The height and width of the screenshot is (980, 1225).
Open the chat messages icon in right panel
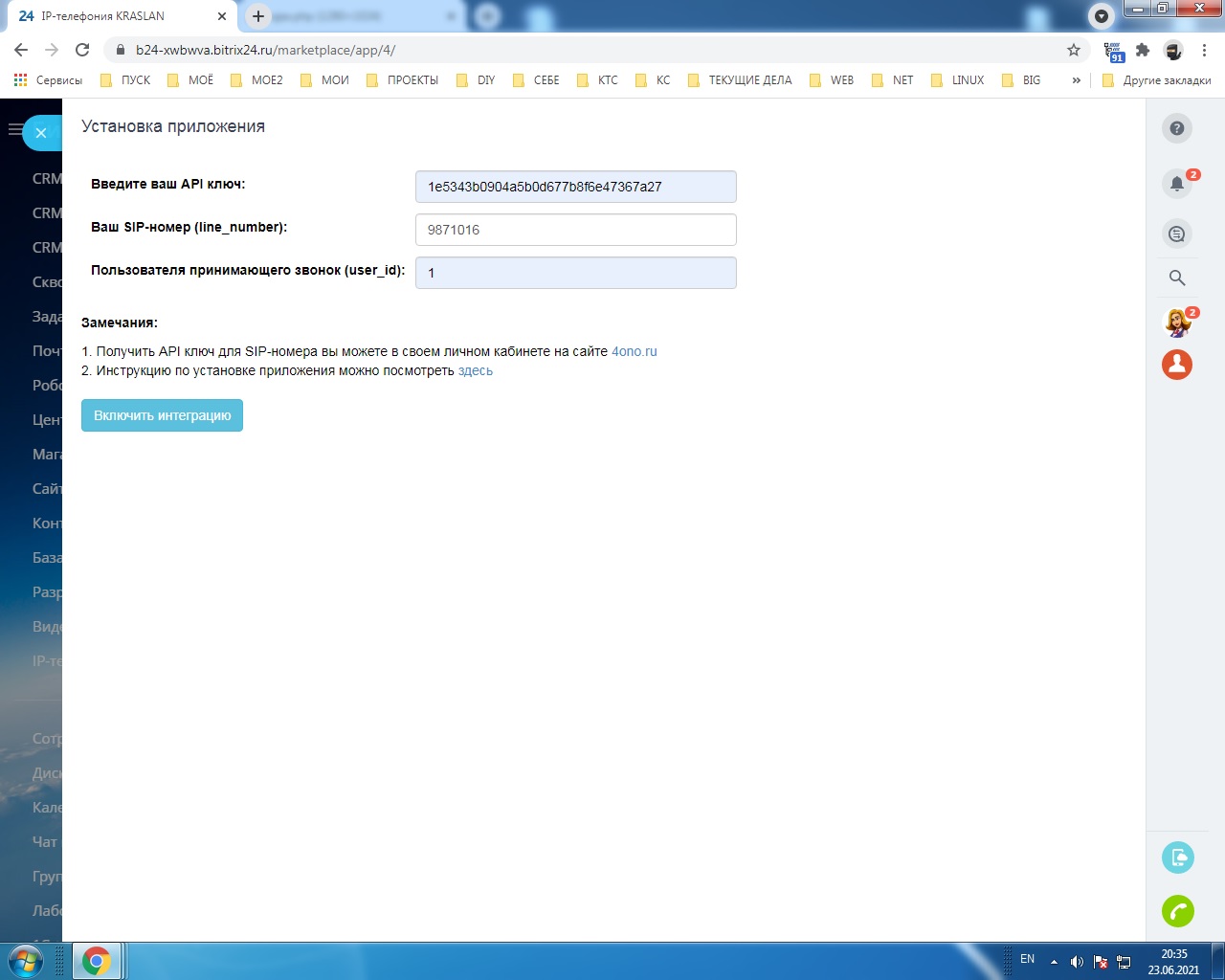pyautogui.click(x=1177, y=234)
